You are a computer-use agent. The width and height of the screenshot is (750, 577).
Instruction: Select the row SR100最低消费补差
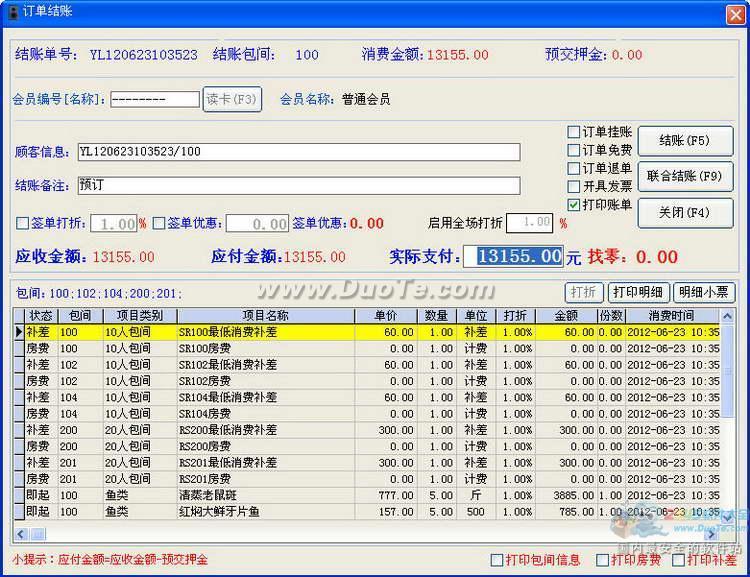coord(366,332)
